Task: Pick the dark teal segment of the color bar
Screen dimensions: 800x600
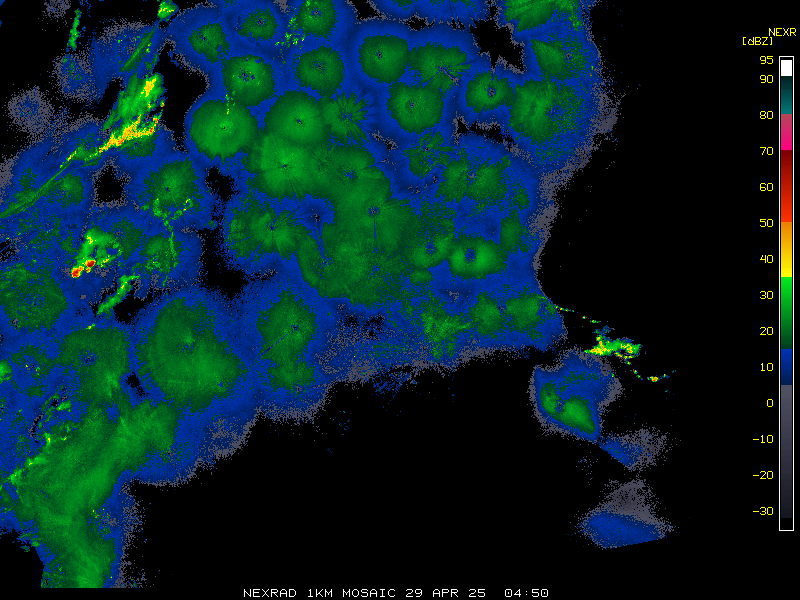Action: [786, 95]
